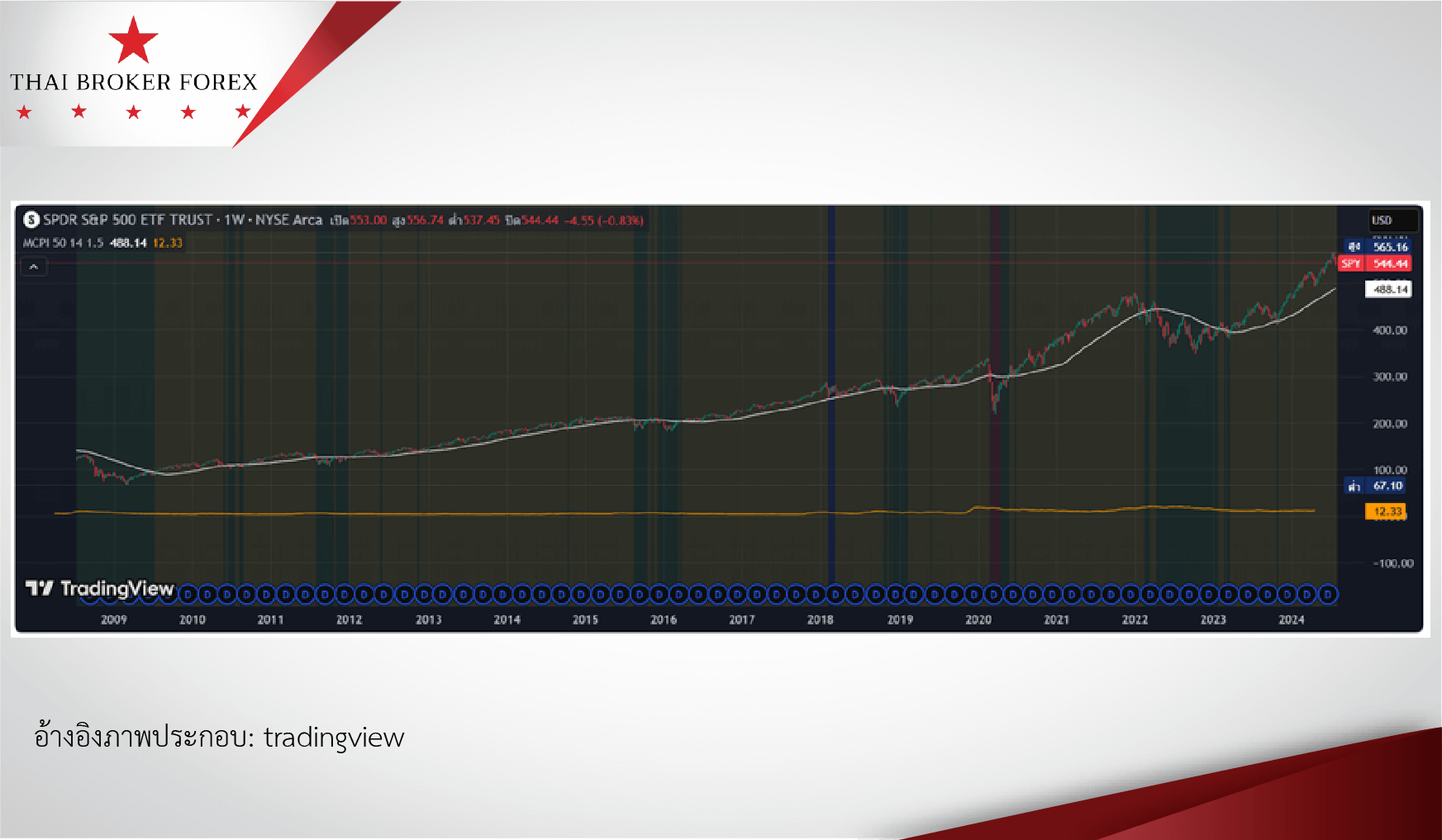The width and height of the screenshot is (1442, 840).
Task: Click the NYSE Arca exchange label
Action: click(288, 220)
